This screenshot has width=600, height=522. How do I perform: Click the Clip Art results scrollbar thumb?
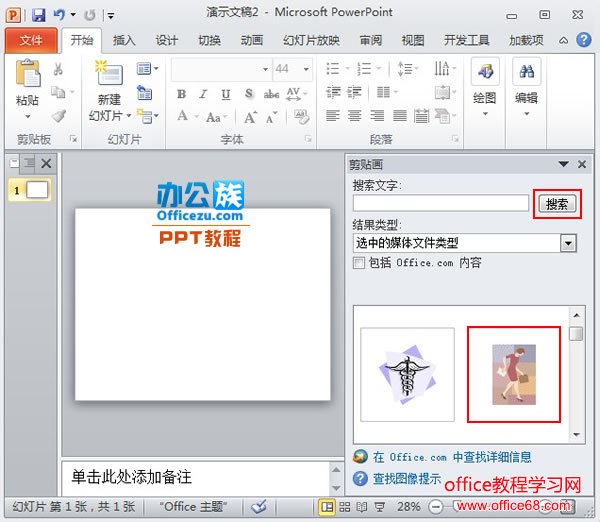coord(576,333)
